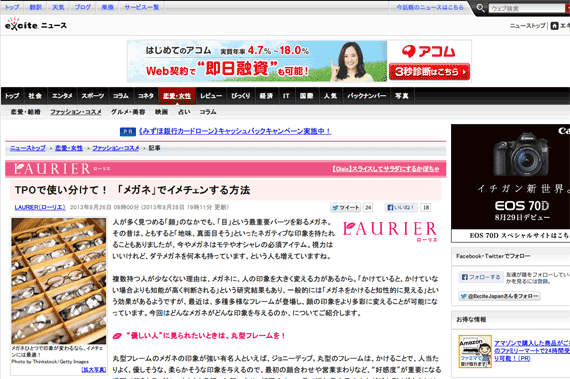Select the IT news tab
The height and width of the screenshot is (379, 570).
[x=286, y=96]
